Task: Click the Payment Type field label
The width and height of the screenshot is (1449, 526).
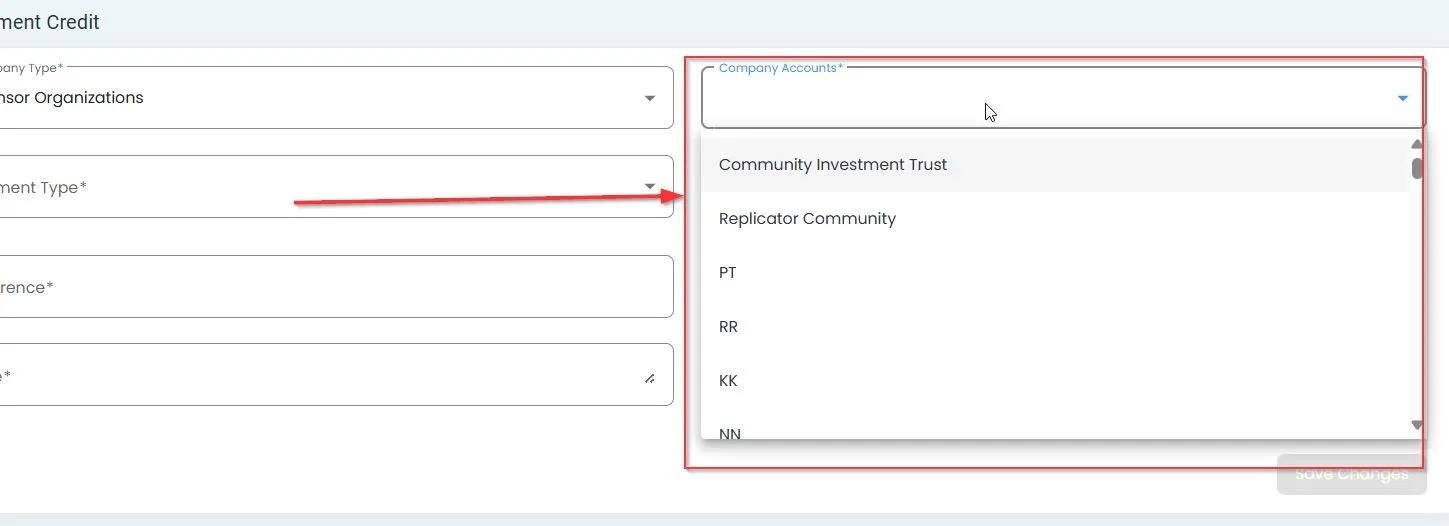Action: click(45, 187)
